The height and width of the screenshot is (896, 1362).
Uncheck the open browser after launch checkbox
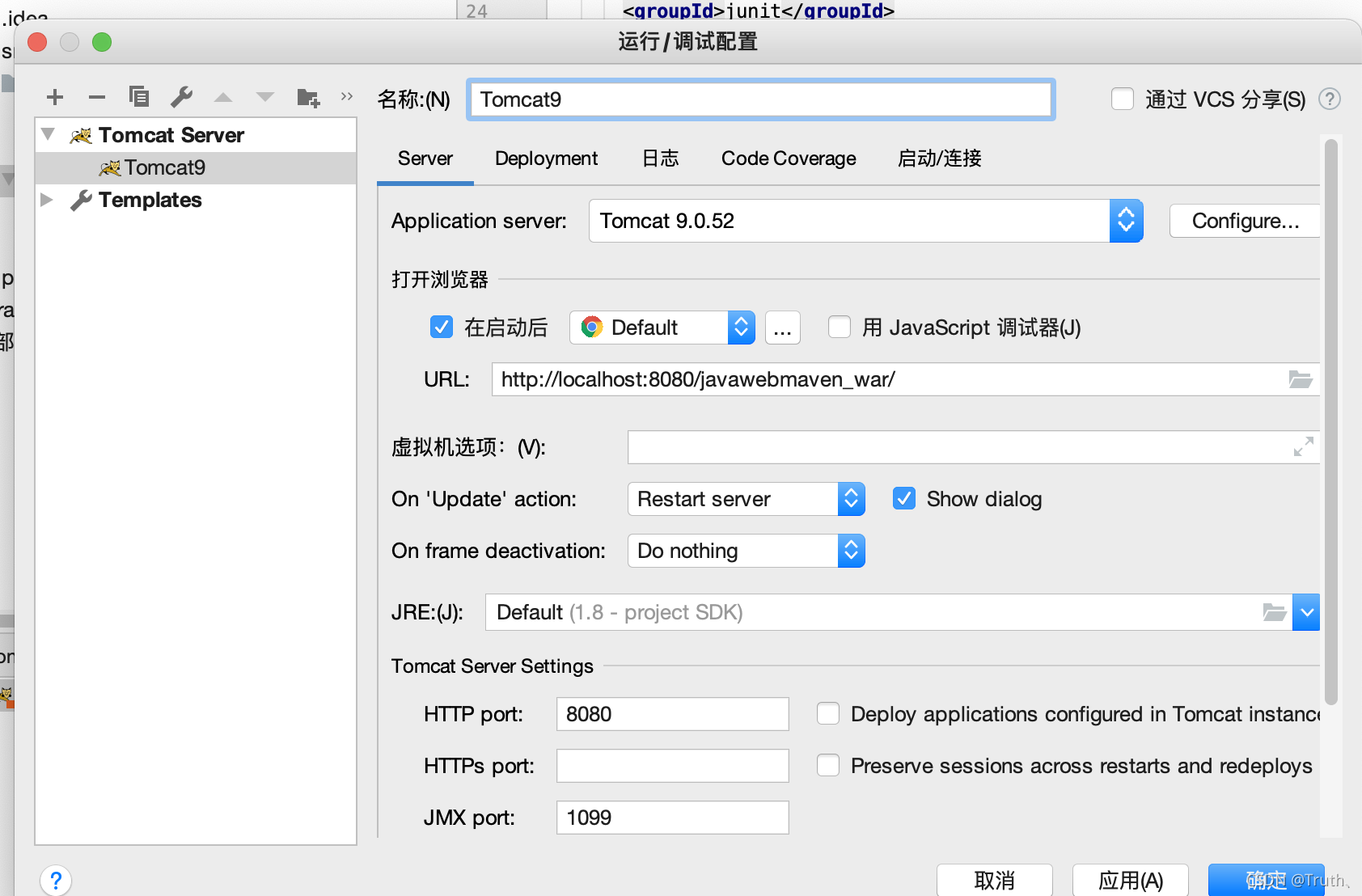[x=442, y=327]
